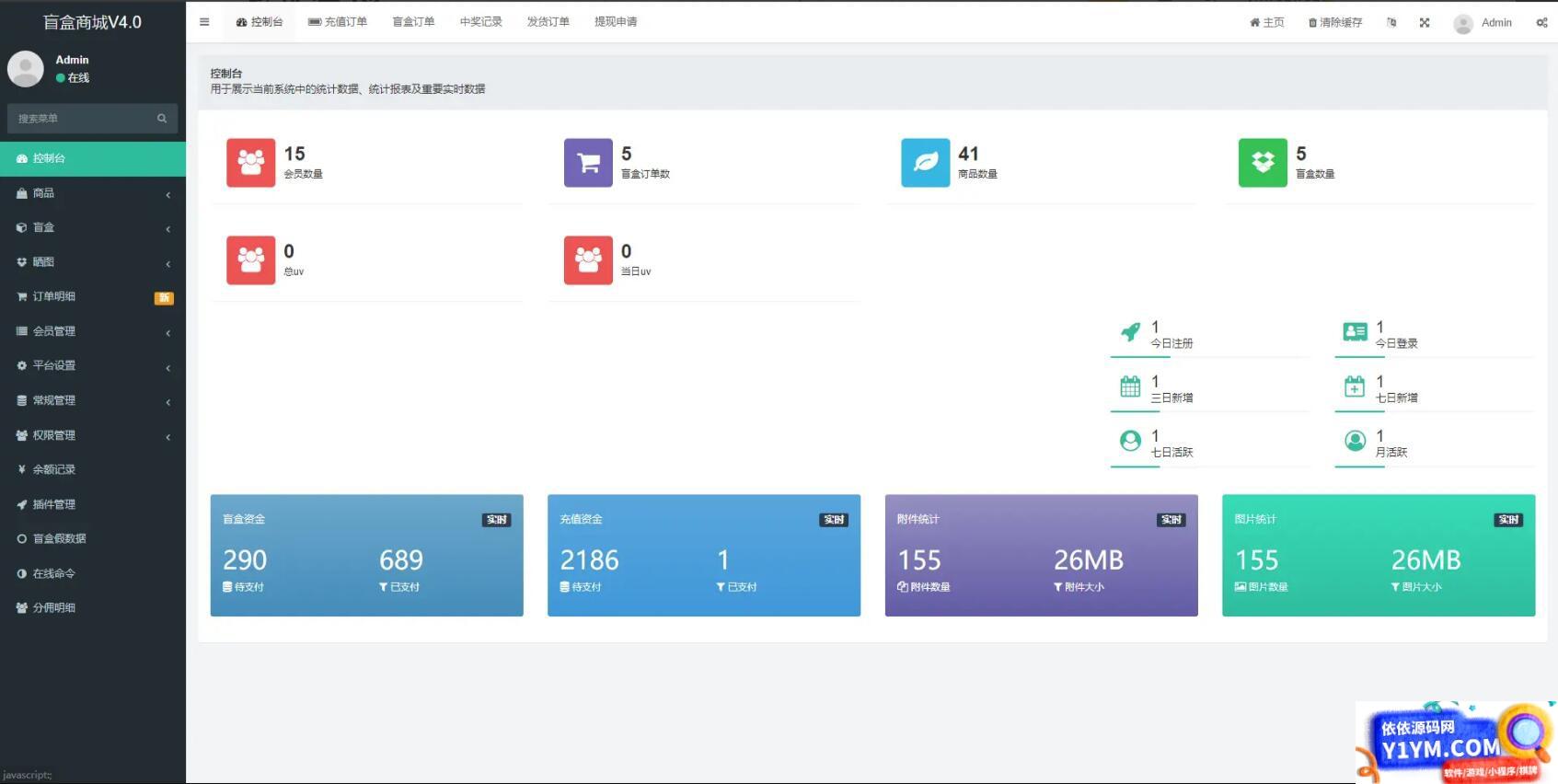Click the sidebar search magnifier icon
Image resolution: width=1558 pixels, height=784 pixels.
click(162, 119)
